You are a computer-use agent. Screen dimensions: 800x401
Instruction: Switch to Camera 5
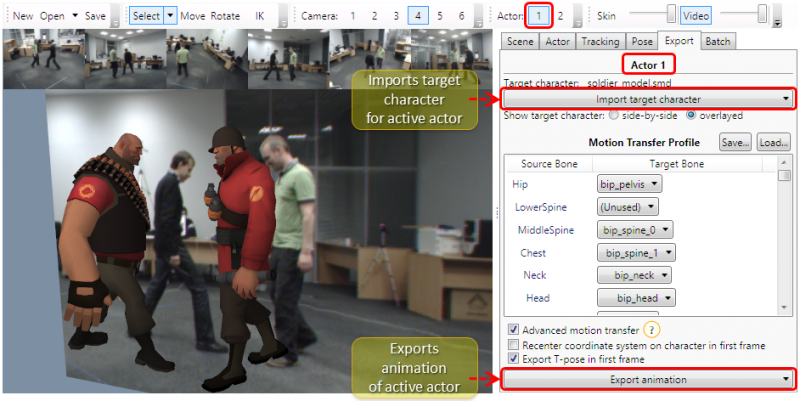440,16
